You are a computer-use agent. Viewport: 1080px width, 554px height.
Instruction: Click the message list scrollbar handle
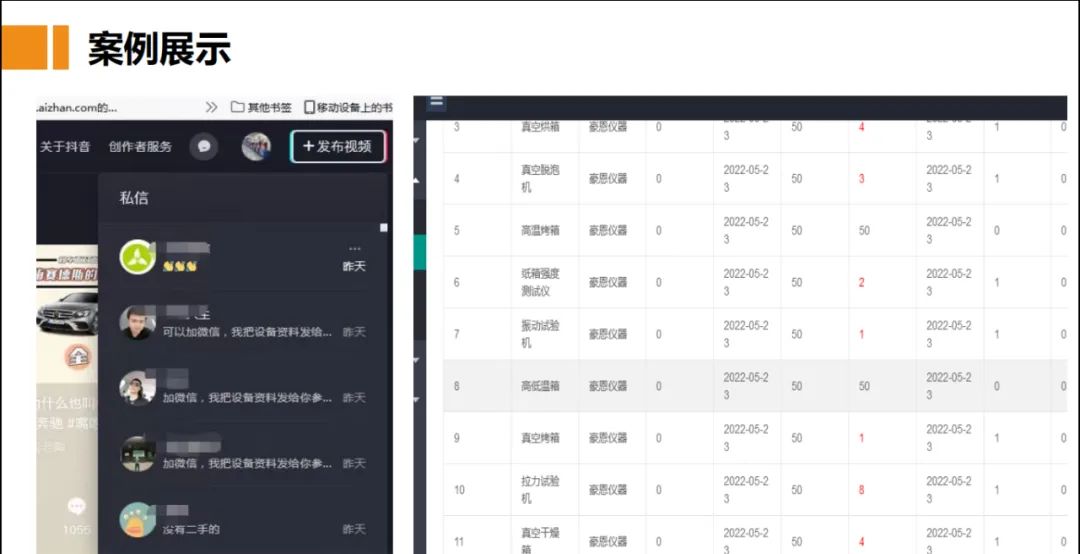(384, 227)
